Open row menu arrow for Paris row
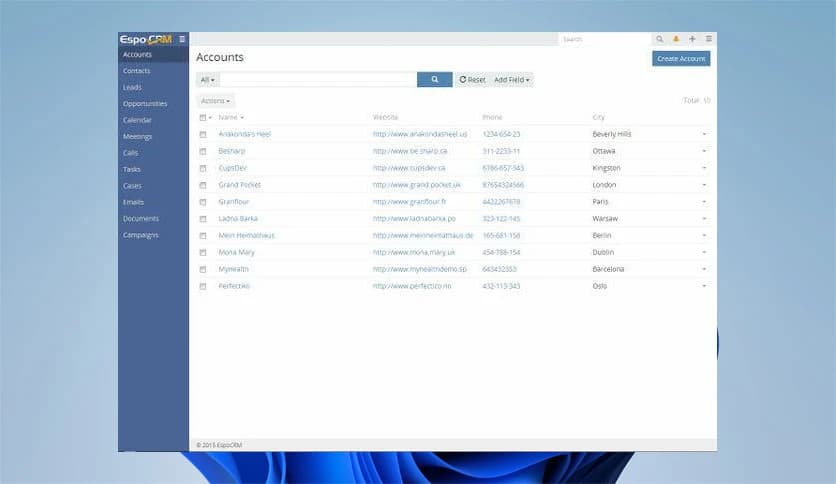This screenshot has width=836, height=484. click(704, 202)
